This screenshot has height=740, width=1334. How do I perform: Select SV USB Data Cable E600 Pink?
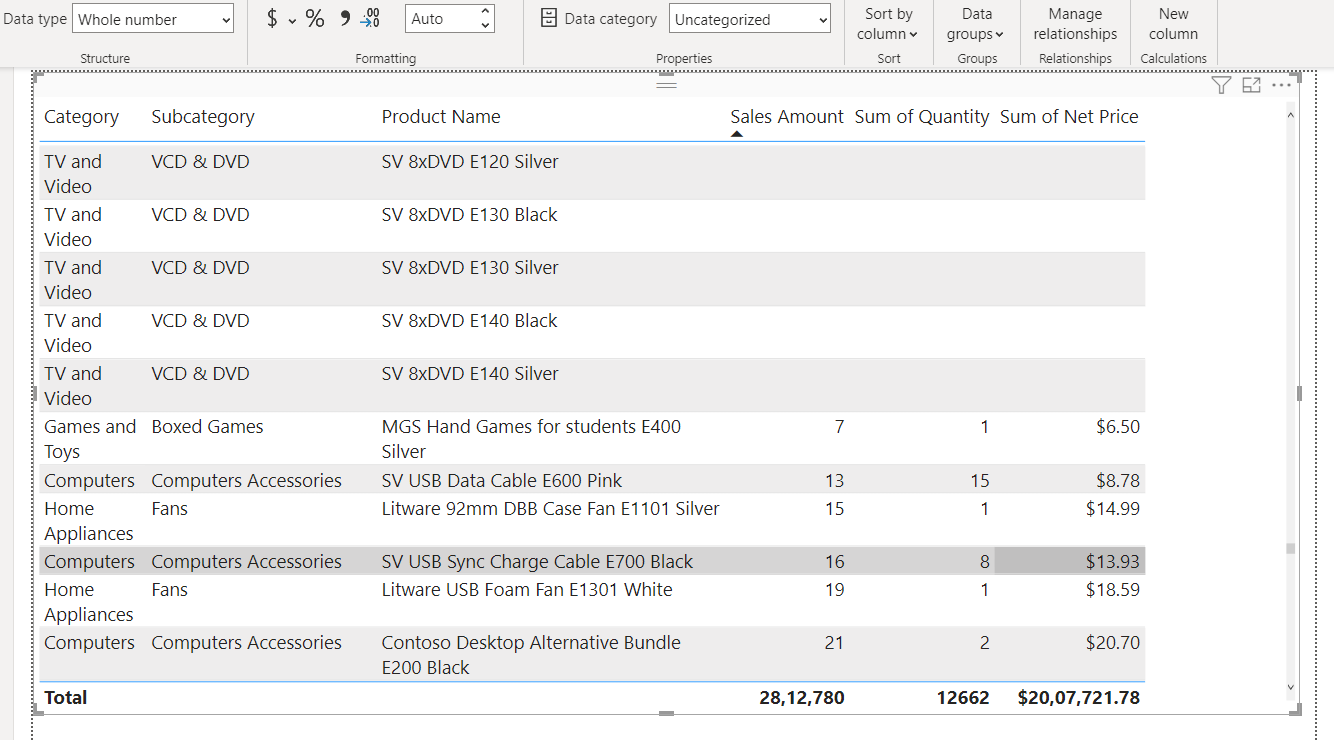(502, 481)
